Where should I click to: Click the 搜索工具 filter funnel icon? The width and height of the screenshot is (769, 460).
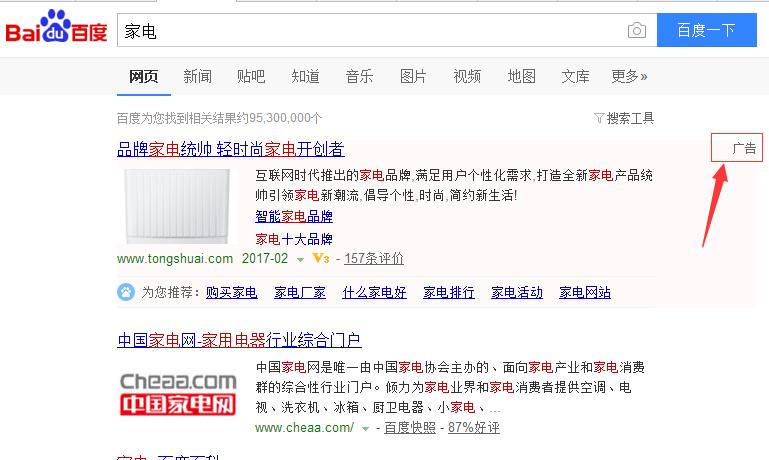598,118
